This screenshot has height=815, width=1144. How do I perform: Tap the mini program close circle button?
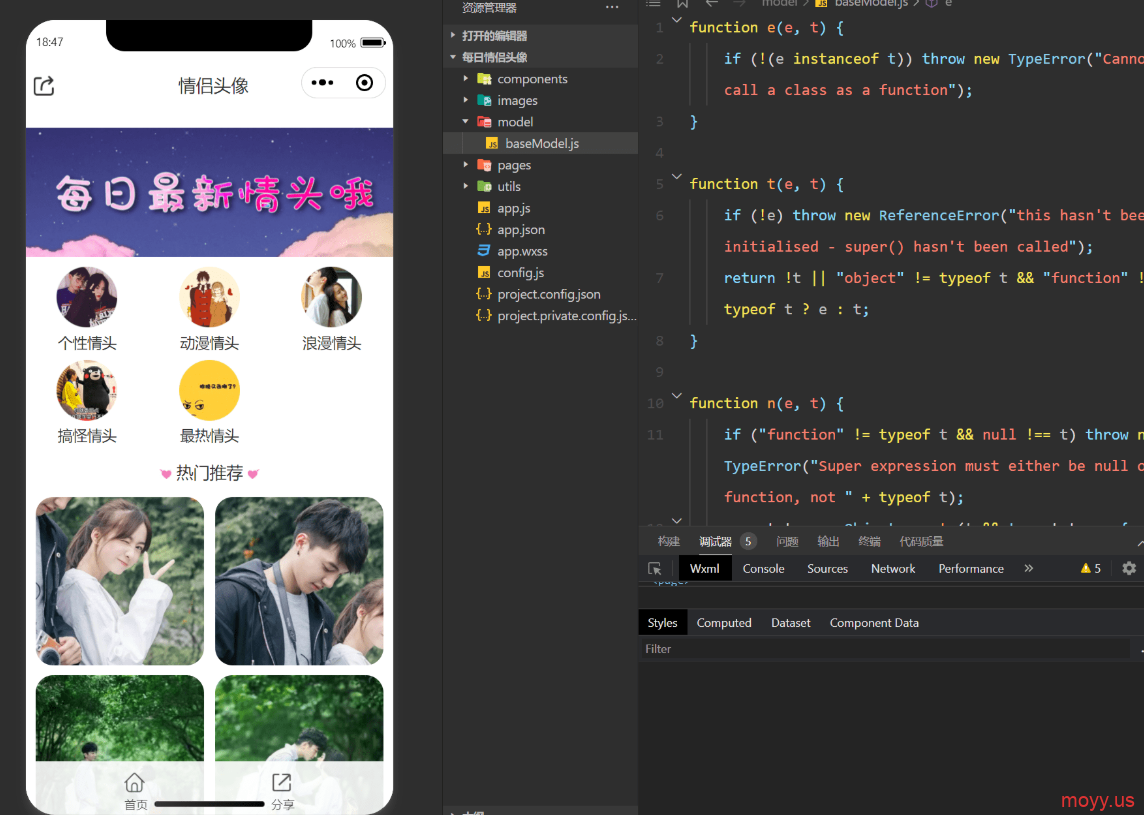[364, 82]
